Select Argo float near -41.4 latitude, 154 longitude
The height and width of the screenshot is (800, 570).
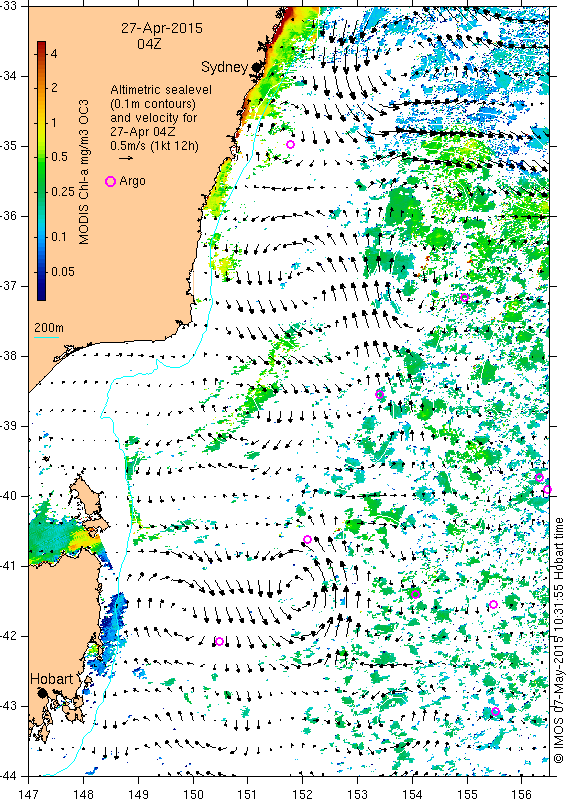click(x=415, y=593)
